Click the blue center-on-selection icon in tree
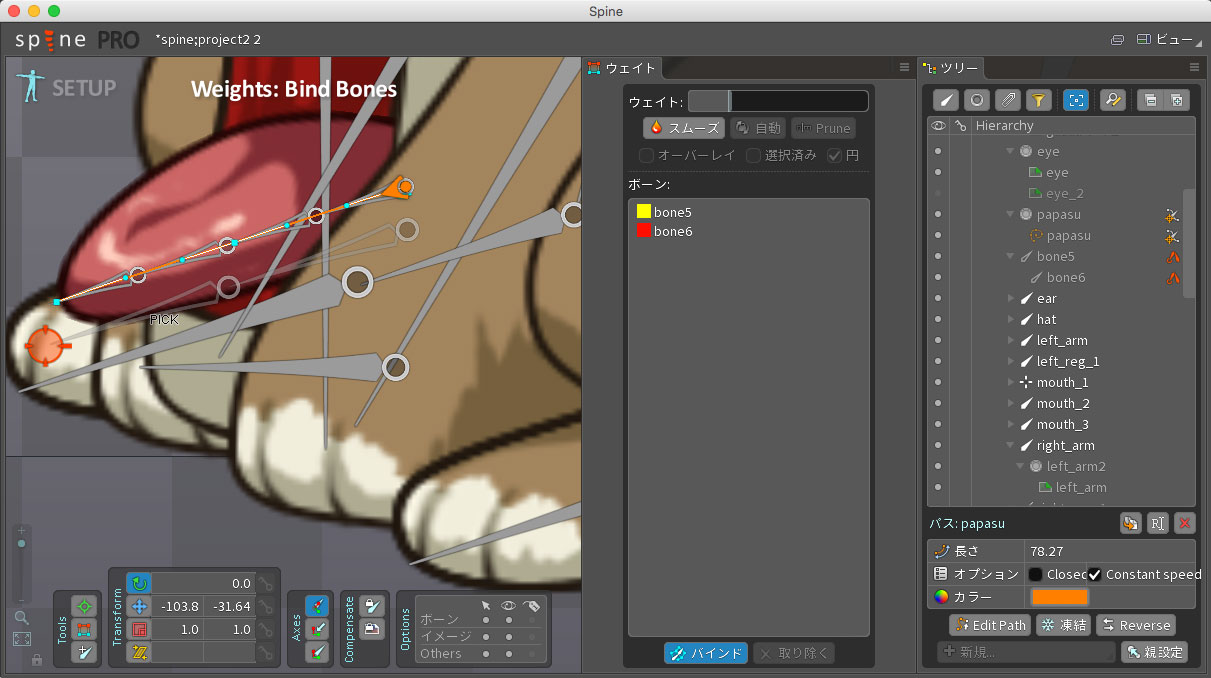The height and width of the screenshot is (678, 1211). pos(1076,100)
